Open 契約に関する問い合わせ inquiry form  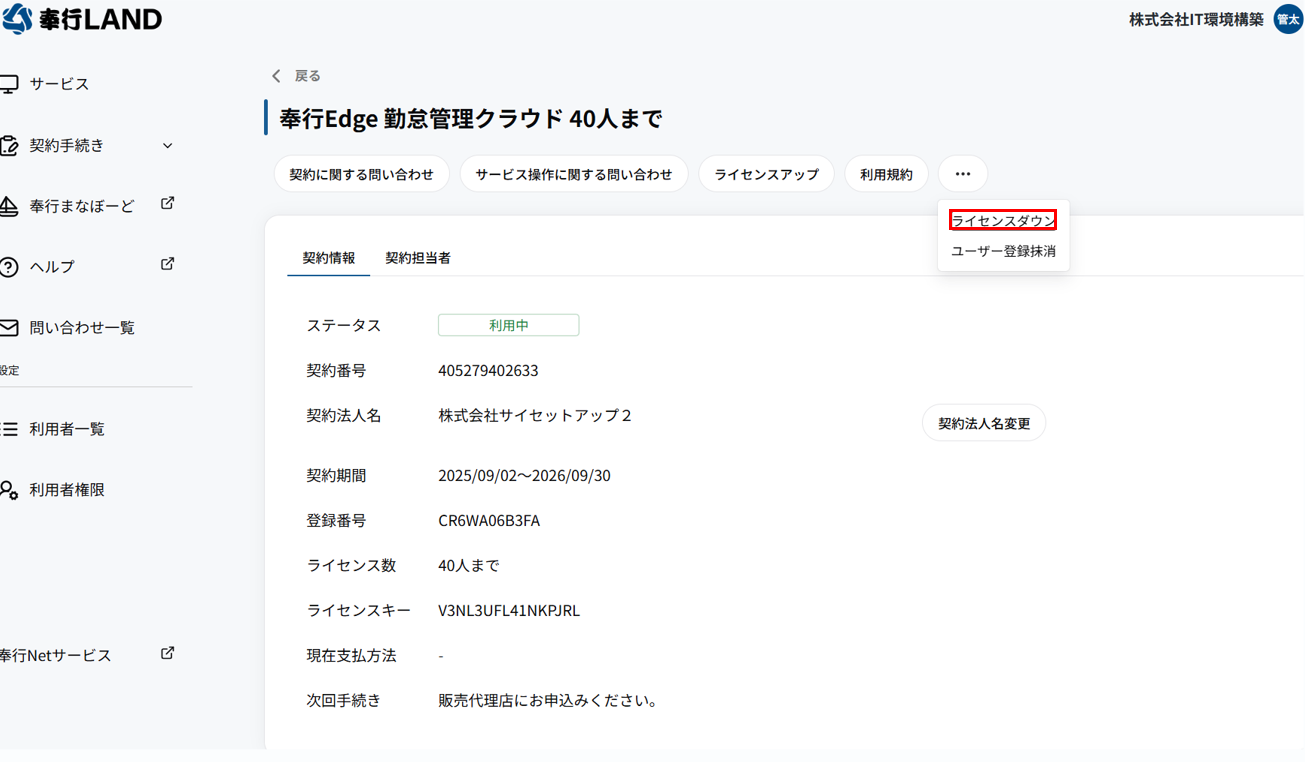[x=361, y=173]
